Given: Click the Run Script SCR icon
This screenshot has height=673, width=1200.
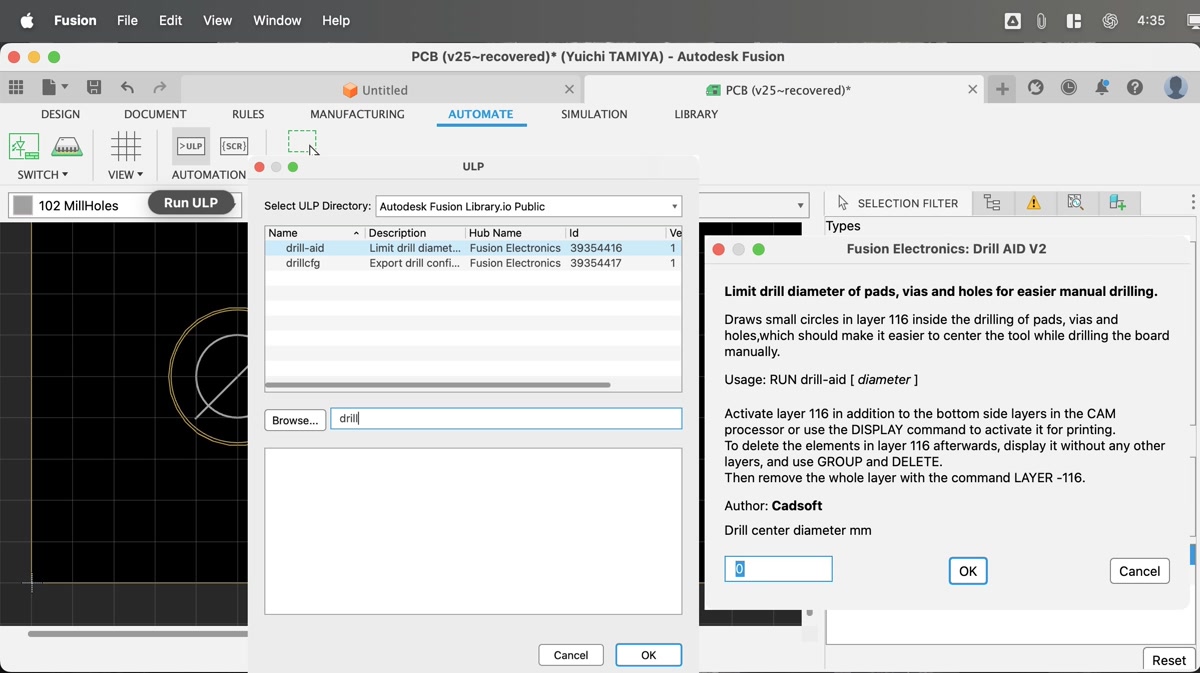Looking at the screenshot, I should 234,146.
